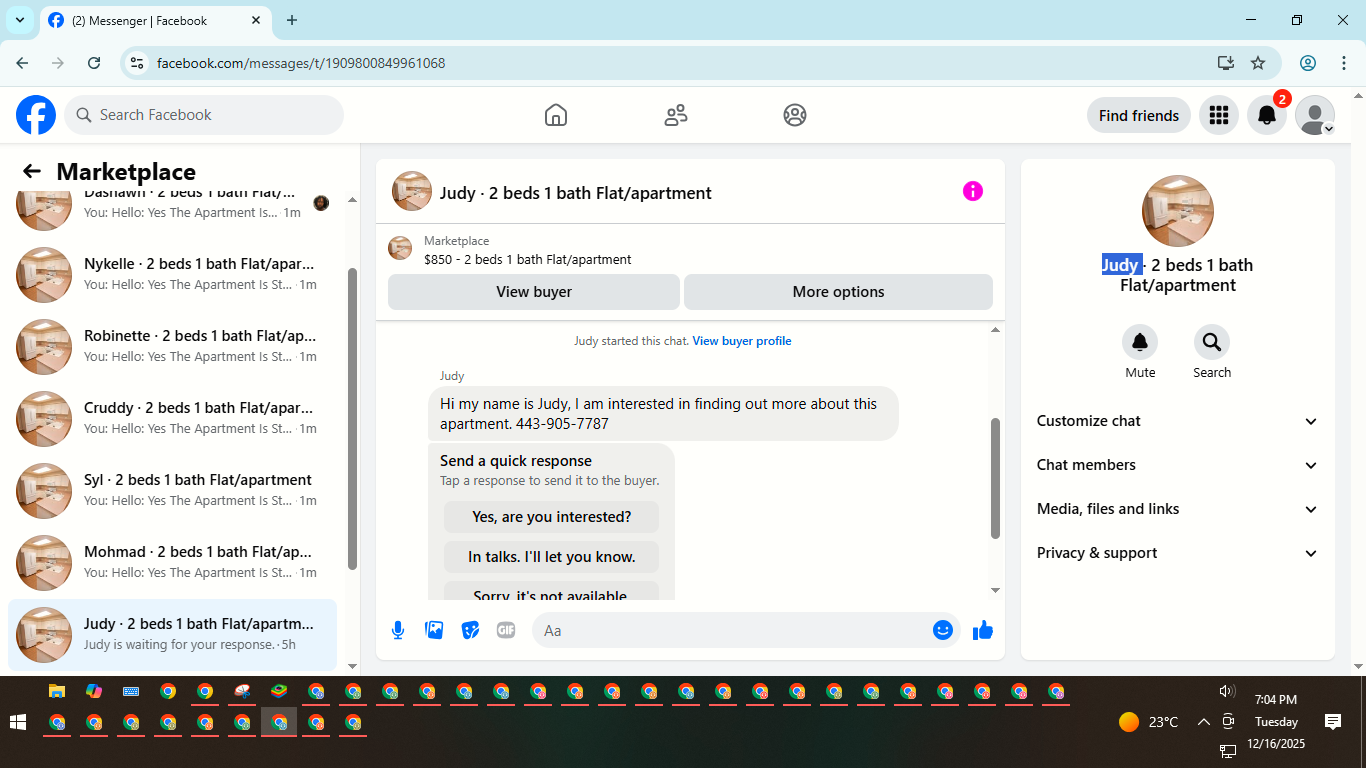The image size is (1366, 768).
Task: Open a new browser tab
Action: pos(292,20)
